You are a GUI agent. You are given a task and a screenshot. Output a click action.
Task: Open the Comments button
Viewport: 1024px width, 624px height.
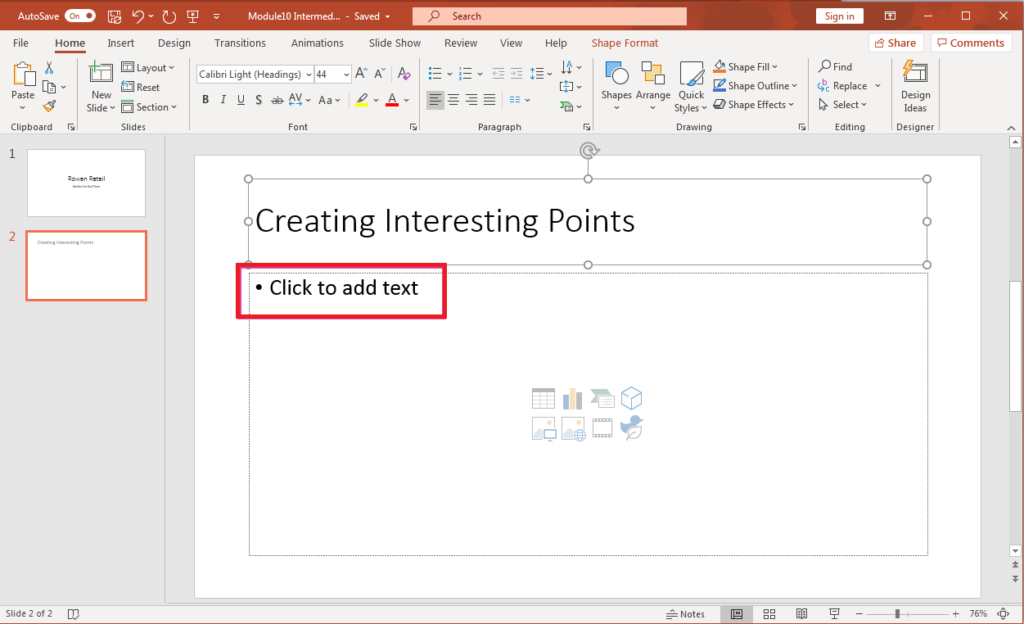coord(970,43)
